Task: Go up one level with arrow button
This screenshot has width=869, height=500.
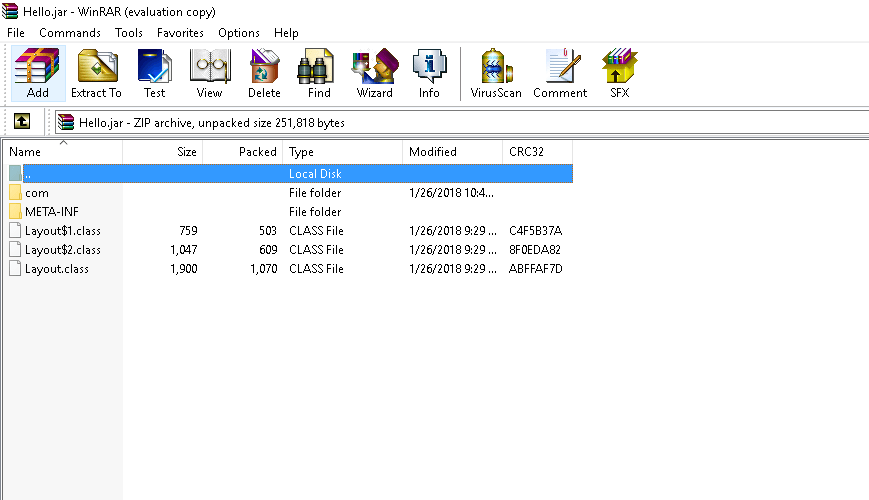Action: tap(22, 121)
